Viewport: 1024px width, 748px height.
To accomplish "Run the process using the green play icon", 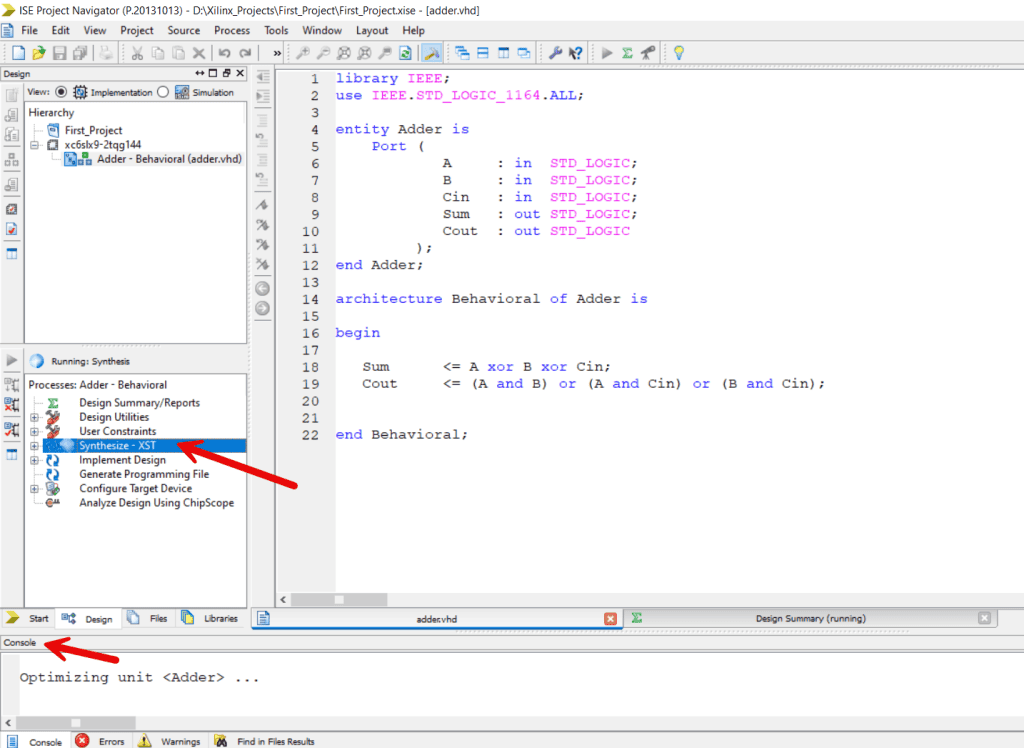I will [606, 53].
